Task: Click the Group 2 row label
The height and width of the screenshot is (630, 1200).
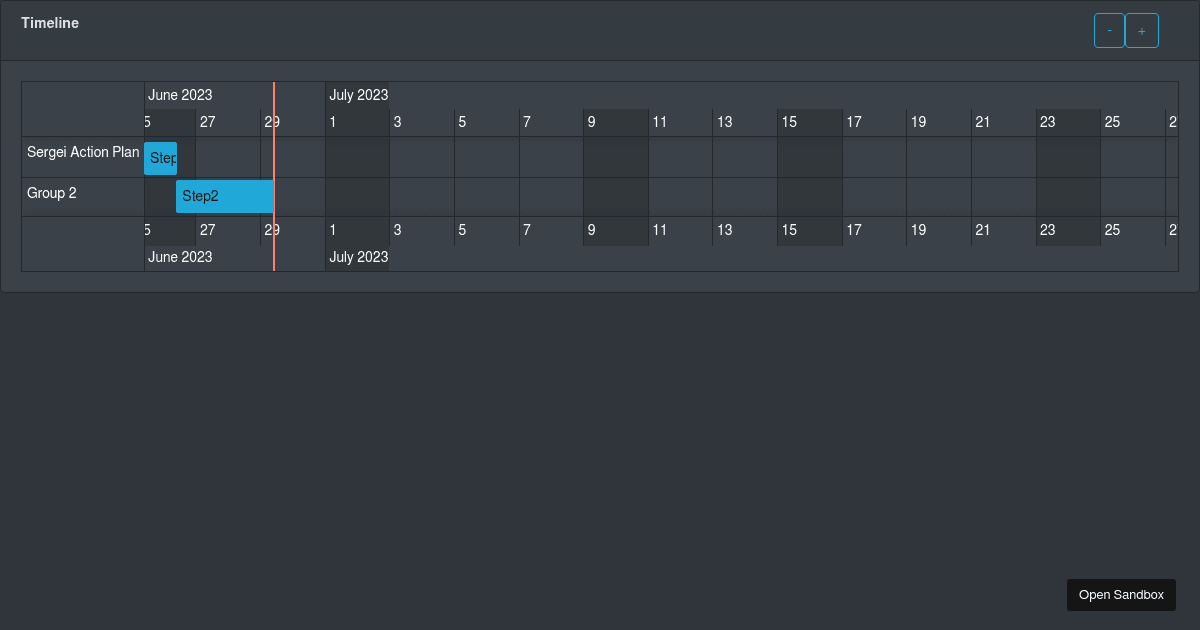Action: pyautogui.click(x=51, y=192)
